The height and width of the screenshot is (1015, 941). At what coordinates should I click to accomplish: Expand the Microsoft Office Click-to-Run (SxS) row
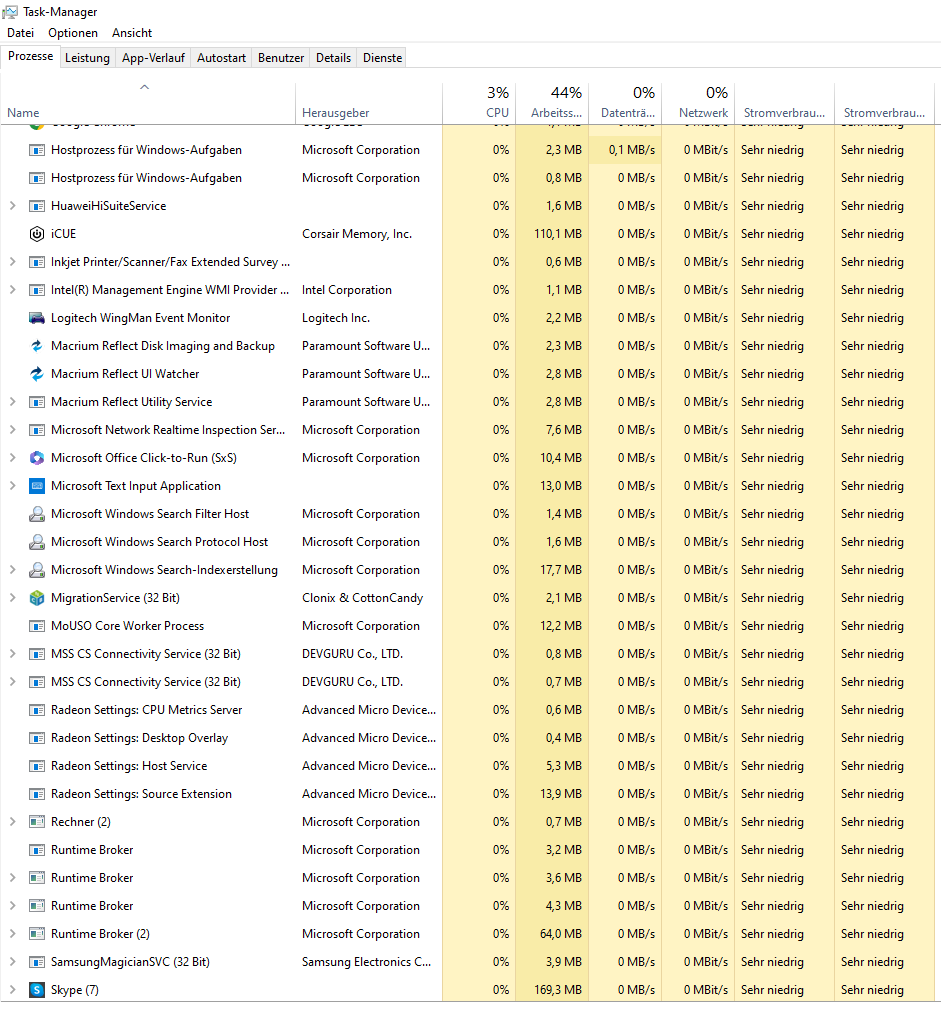[x=12, y=458]
